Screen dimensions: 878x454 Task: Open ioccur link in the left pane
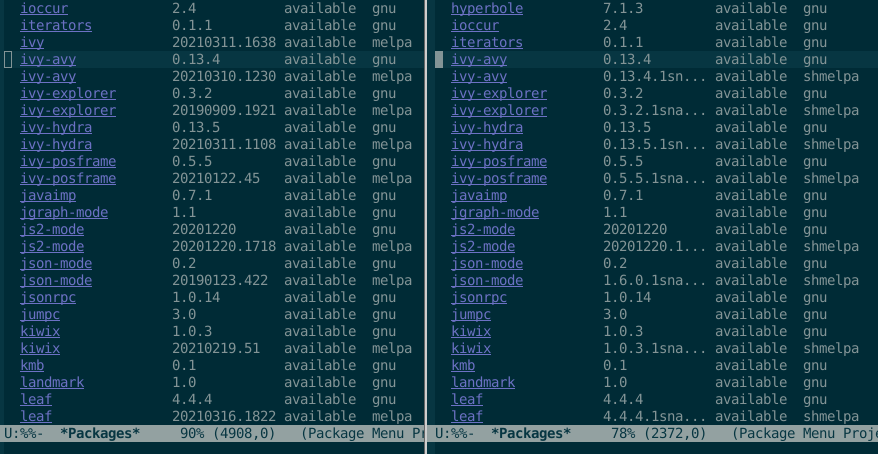click(x=44, y=8)
